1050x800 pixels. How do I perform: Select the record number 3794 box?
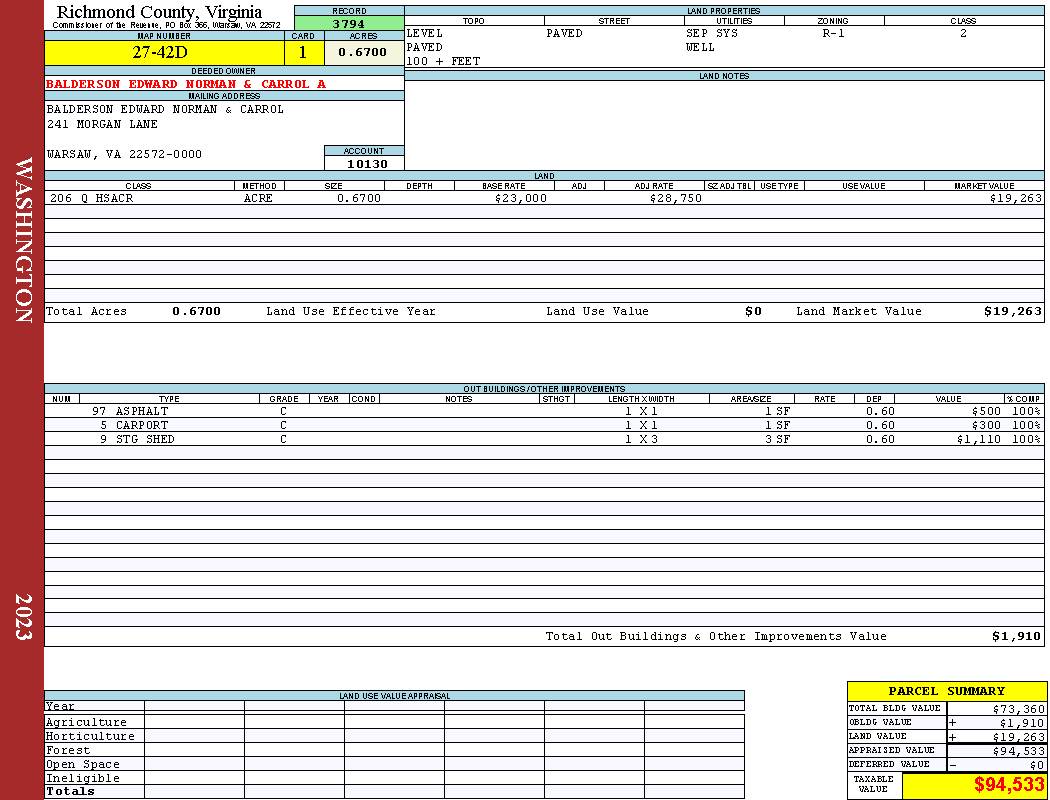pyautogui.click(x=349, y=24)
